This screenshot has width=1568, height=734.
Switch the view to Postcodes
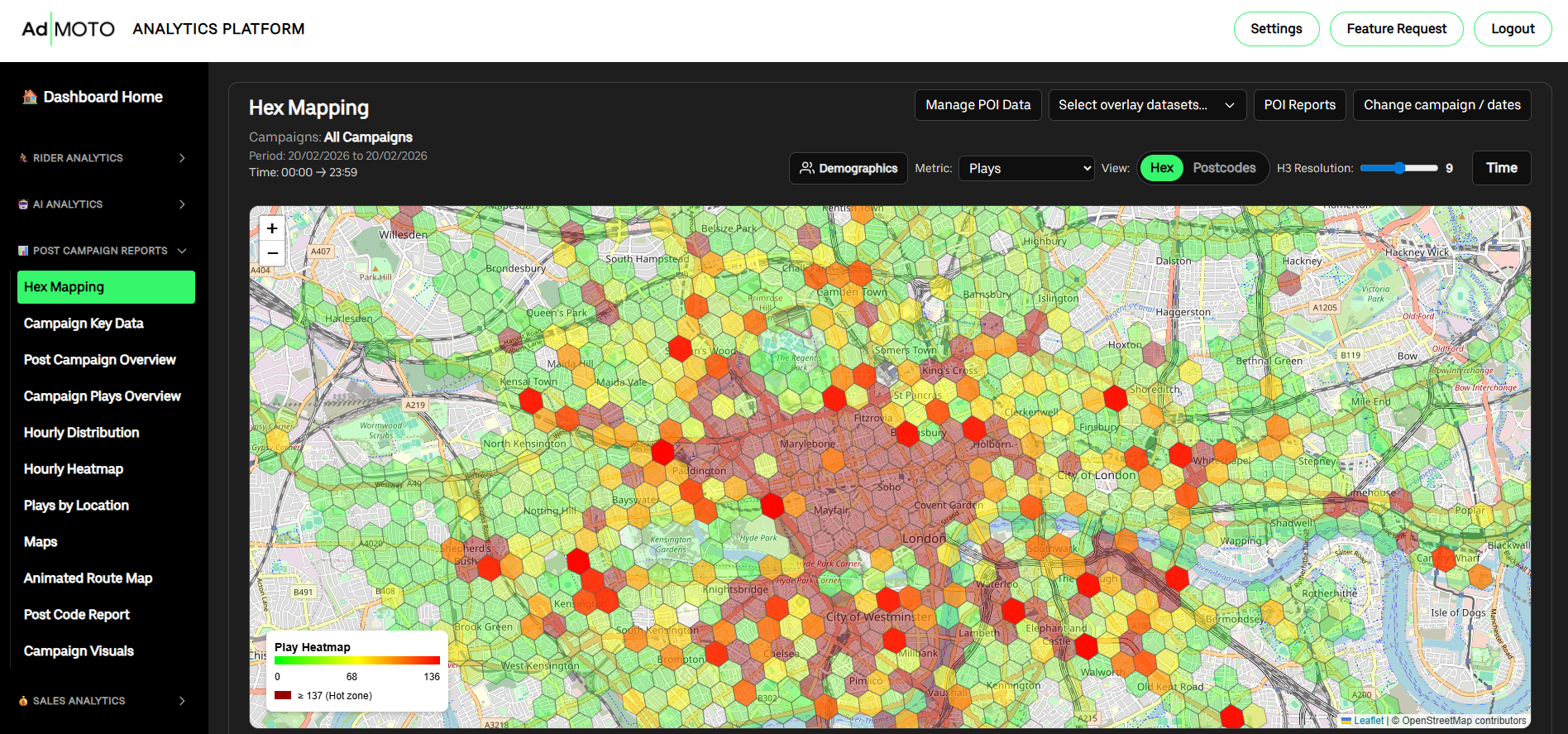click(1224, 168)
